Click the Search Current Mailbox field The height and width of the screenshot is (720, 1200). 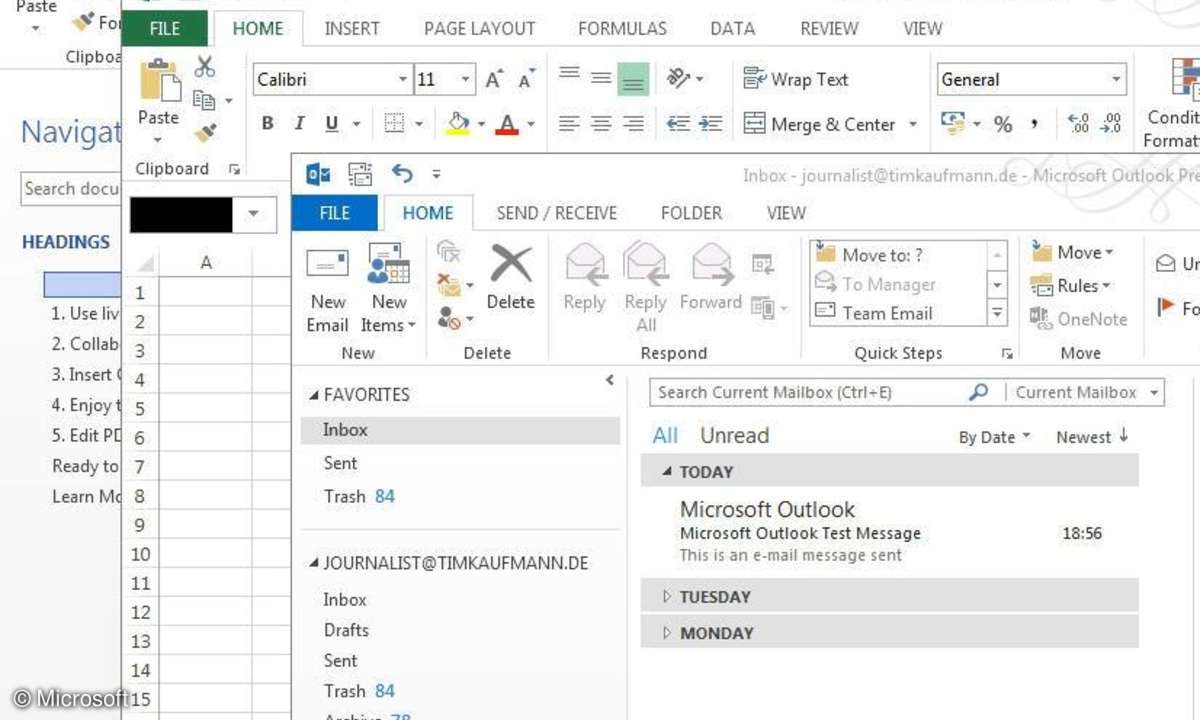coord(810,392)
